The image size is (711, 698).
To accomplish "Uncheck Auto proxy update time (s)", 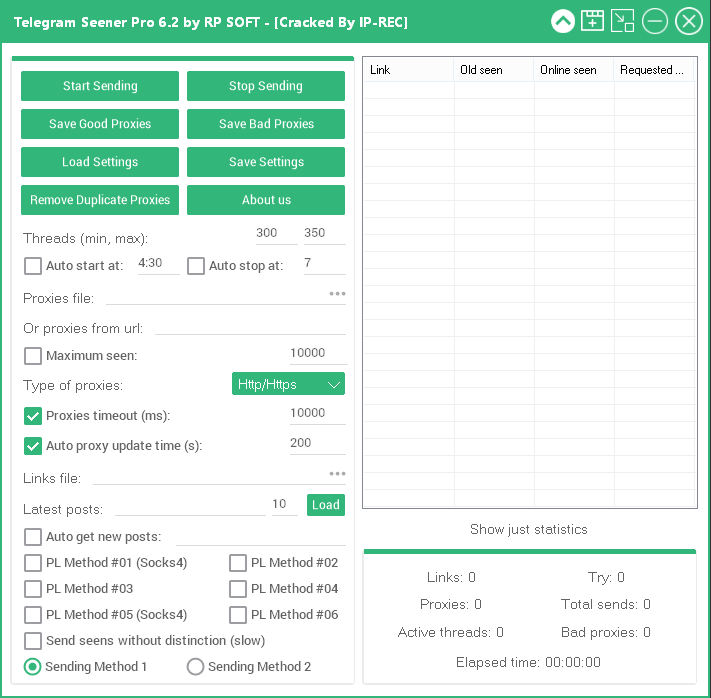I will 33,446.
